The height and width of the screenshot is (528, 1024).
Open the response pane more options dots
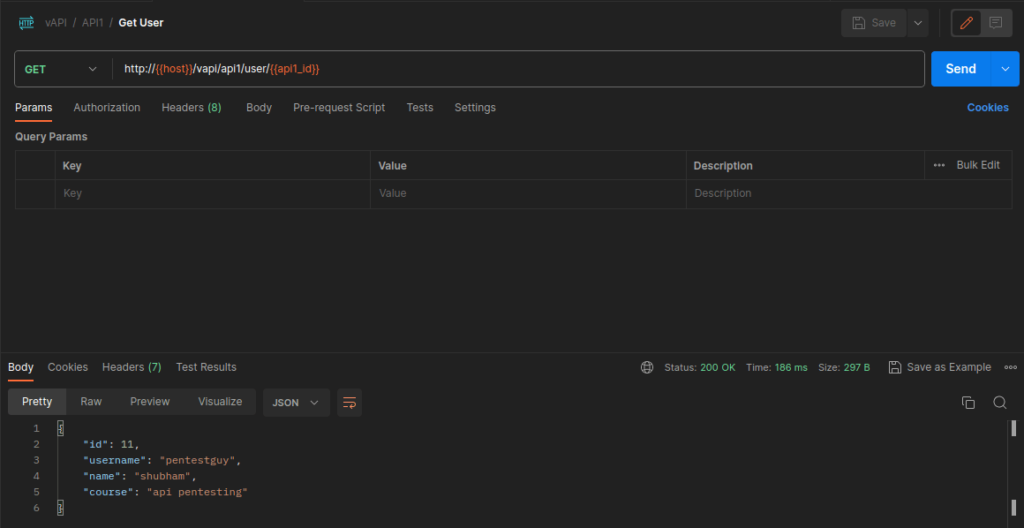click(1010, 367)
